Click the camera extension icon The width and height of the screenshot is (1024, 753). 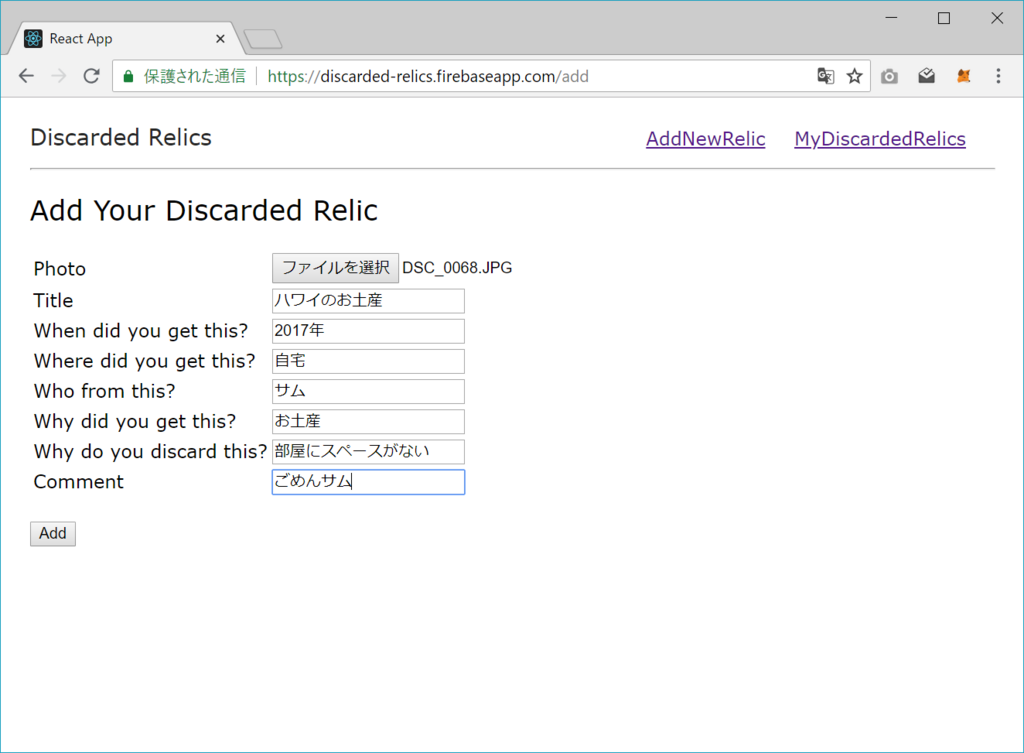(x=889, y=76)
